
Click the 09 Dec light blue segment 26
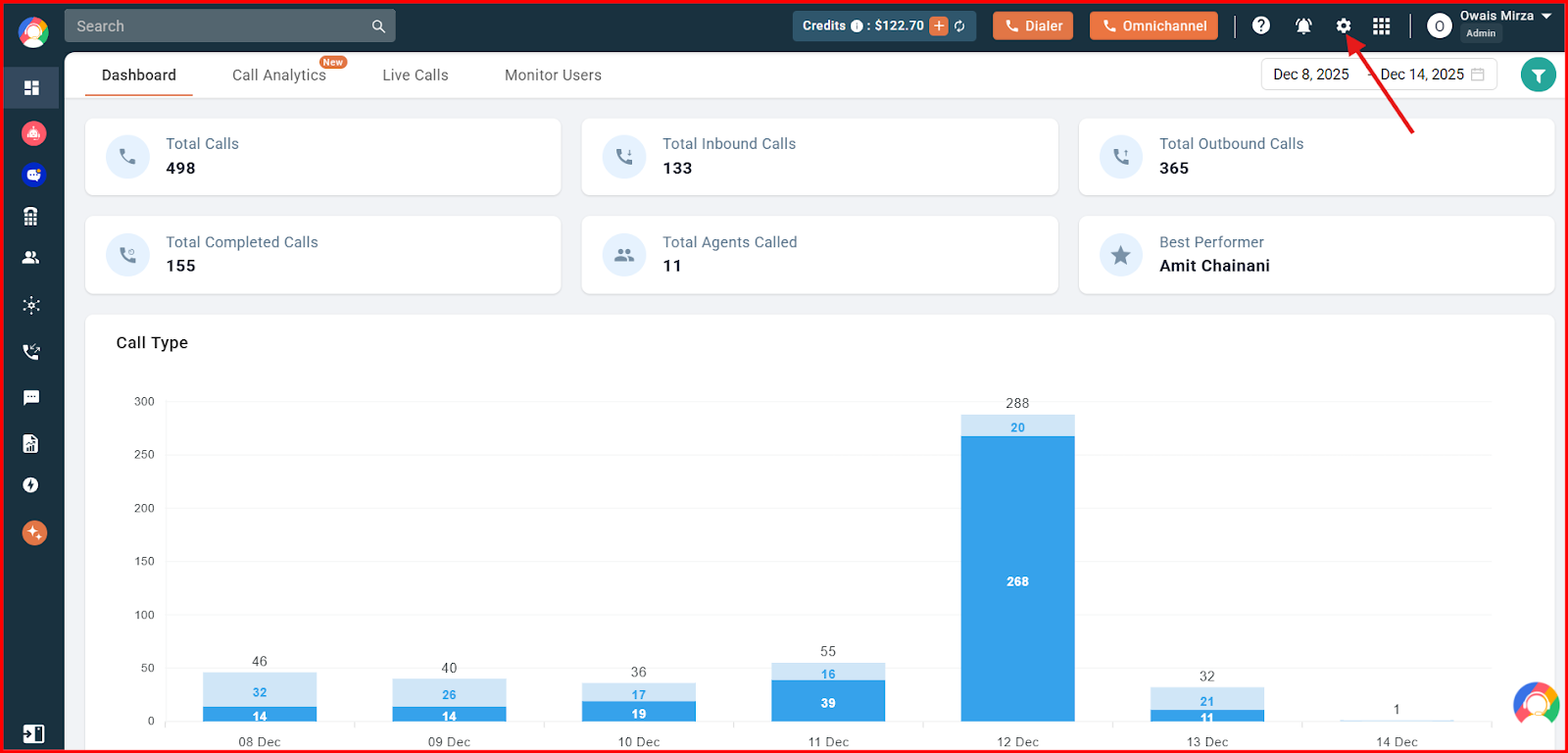click(449, 693)
